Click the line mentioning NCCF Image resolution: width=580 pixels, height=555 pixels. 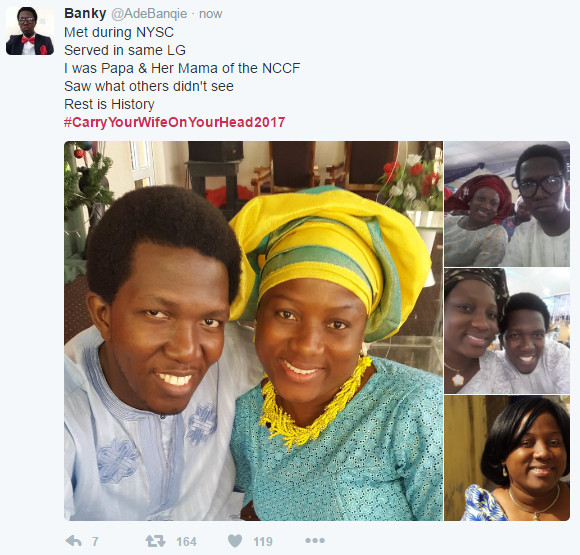pyautogui.click(x=182, y=68)
